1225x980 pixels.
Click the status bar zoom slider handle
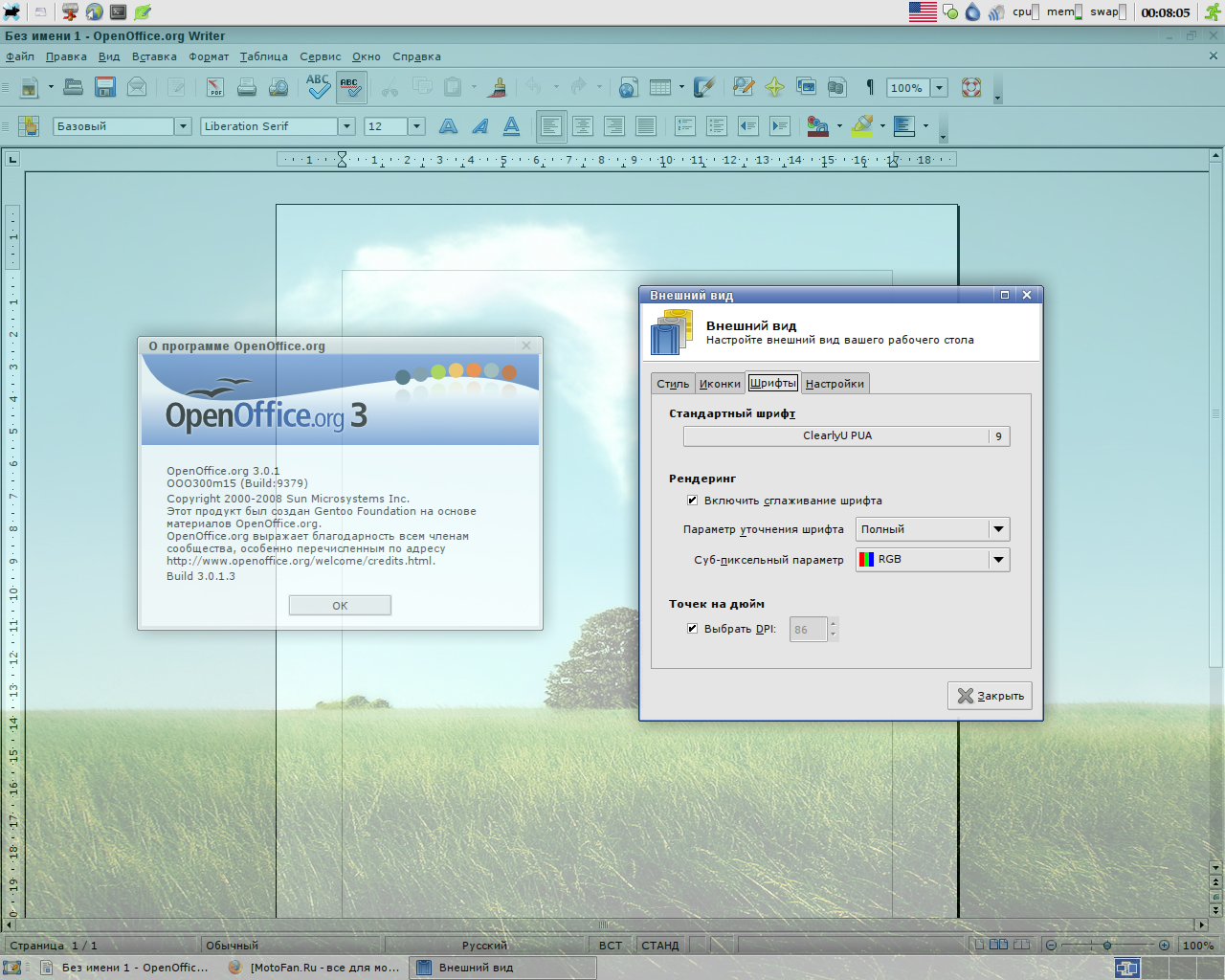tap(1107, 946)
